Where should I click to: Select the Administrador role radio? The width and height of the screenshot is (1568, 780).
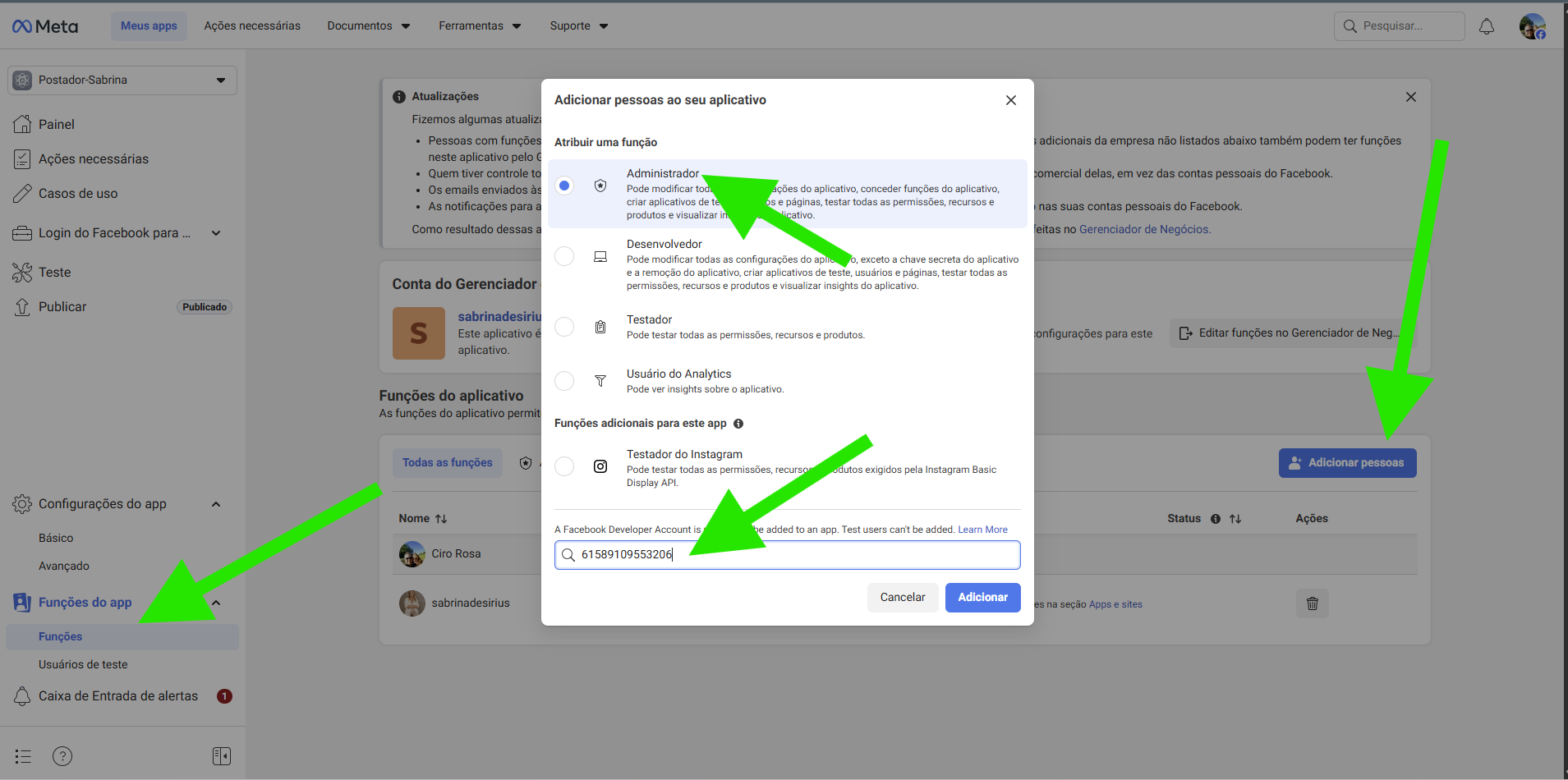564,186
